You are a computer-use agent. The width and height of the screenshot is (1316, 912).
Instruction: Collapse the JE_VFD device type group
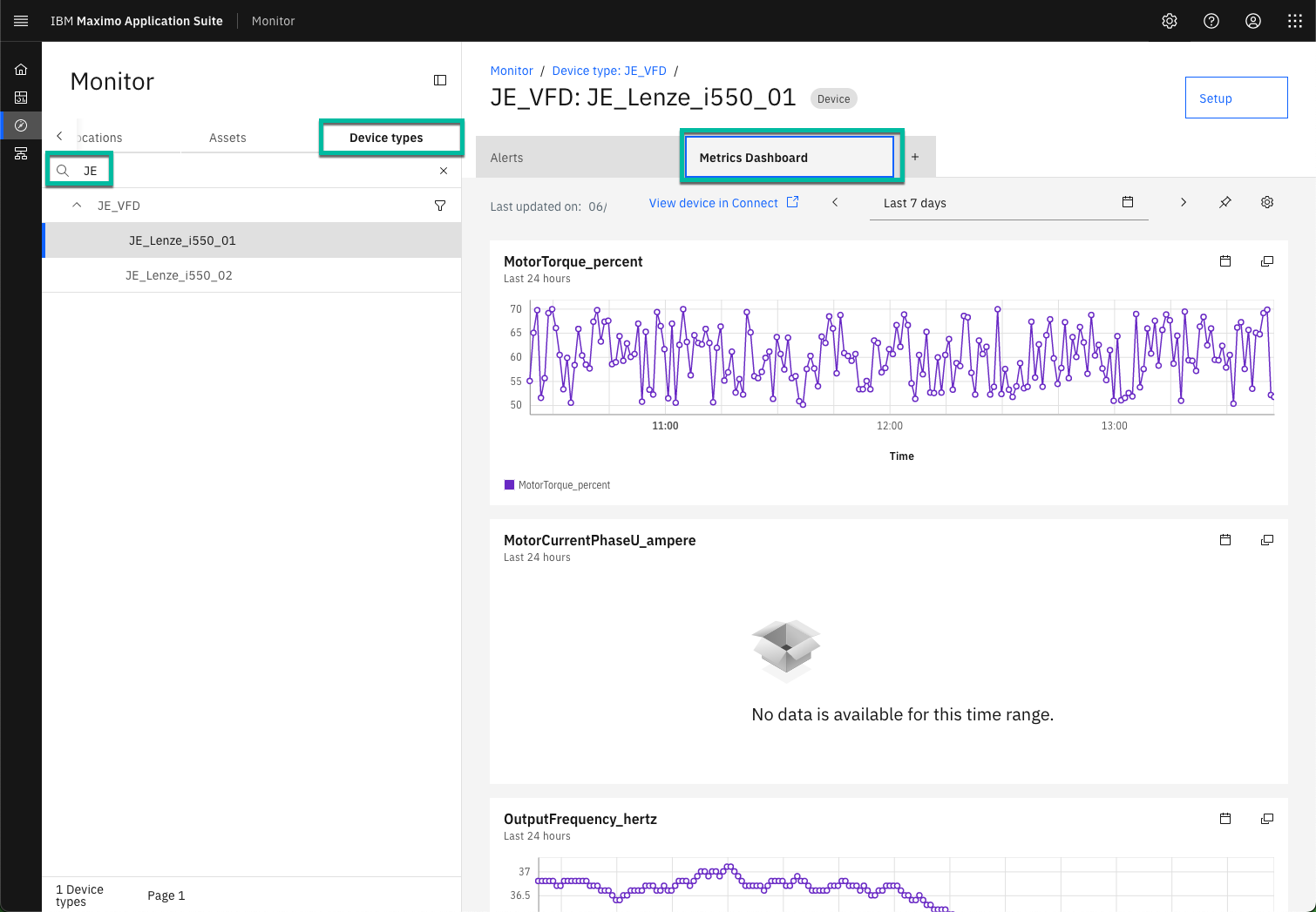point(77,206)
